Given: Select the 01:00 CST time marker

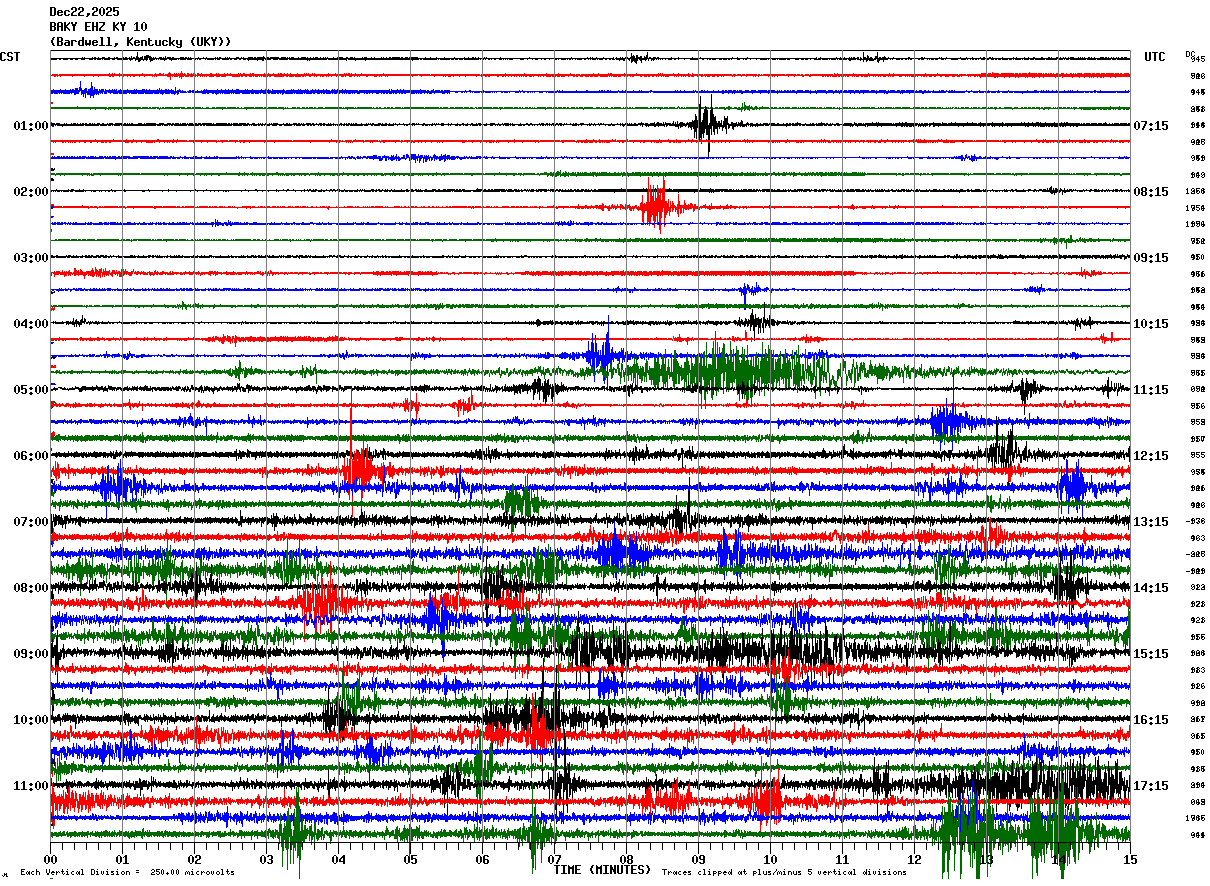Looking at the screenshot, I should coord(31,126).
